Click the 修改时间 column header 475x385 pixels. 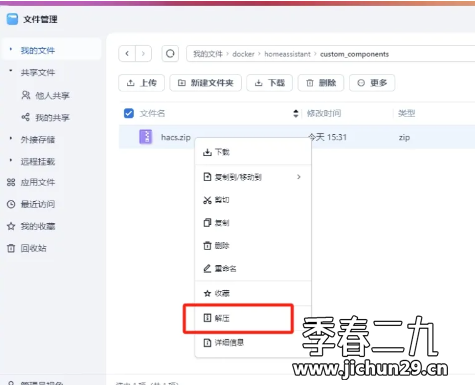coord(324,113)
